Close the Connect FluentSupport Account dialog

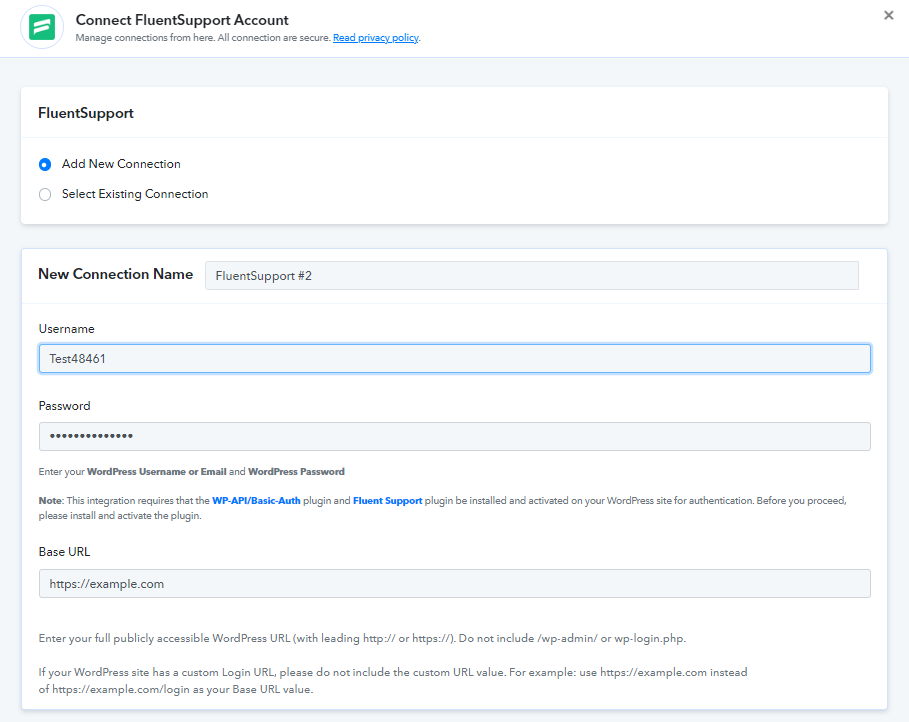[888, 16]
